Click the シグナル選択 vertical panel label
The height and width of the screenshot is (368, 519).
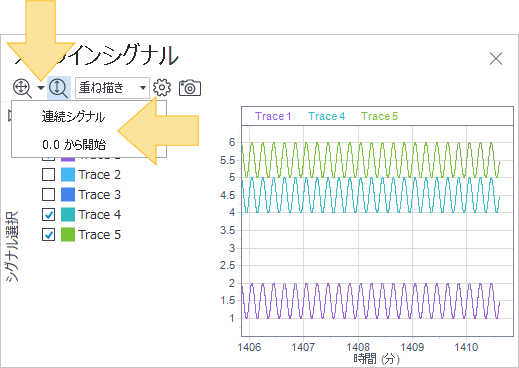12,247
